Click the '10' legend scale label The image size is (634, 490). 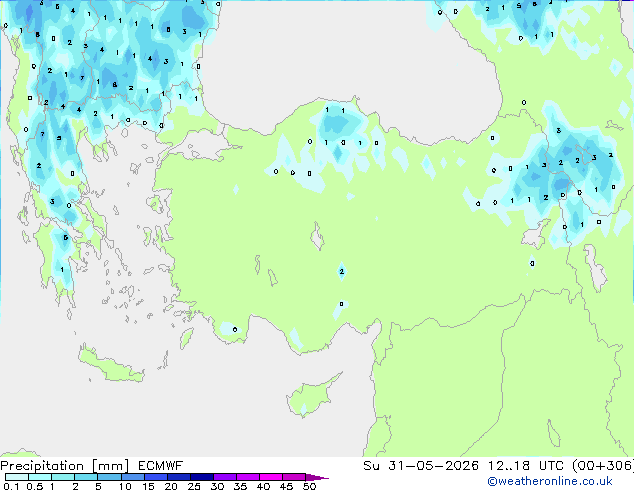[x=125, y=486]
